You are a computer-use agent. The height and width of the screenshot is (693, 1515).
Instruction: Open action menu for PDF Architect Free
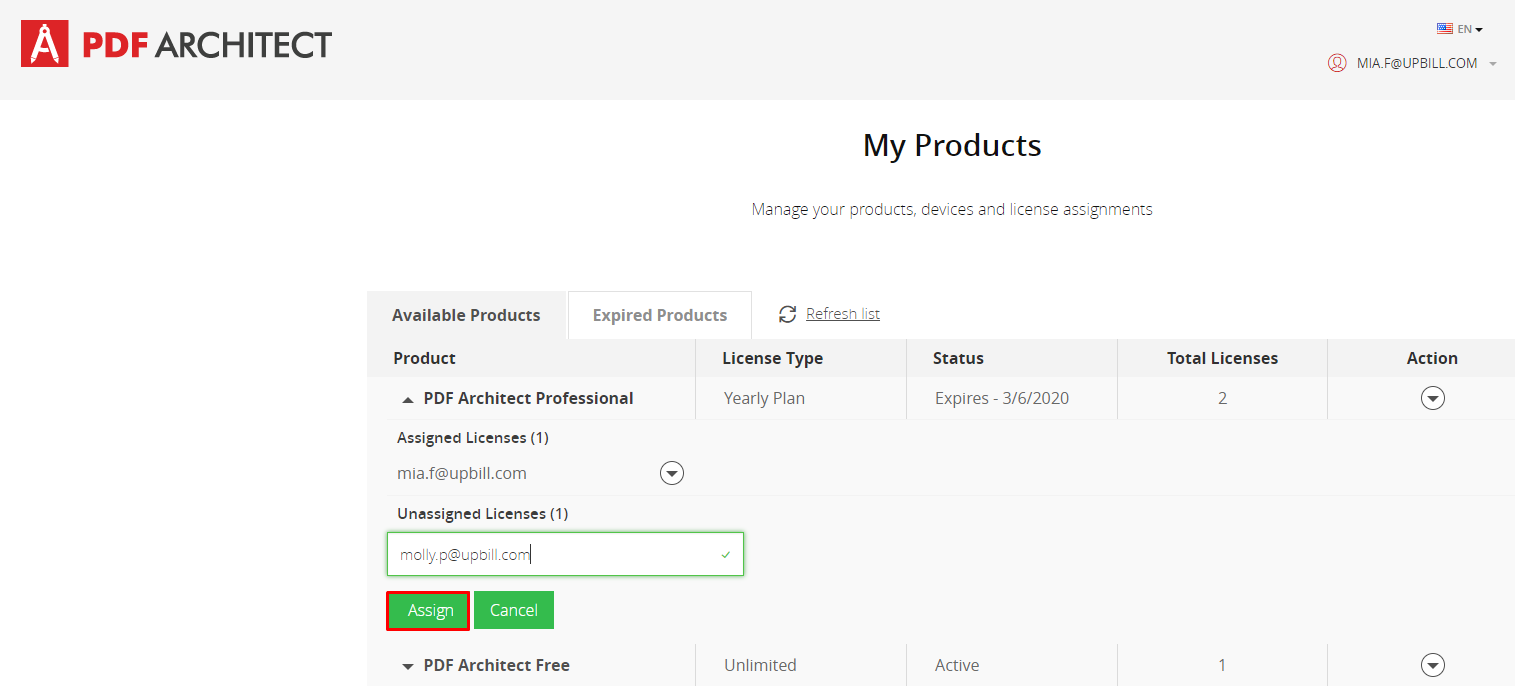pyautogui.click(x=1433, y=665)
